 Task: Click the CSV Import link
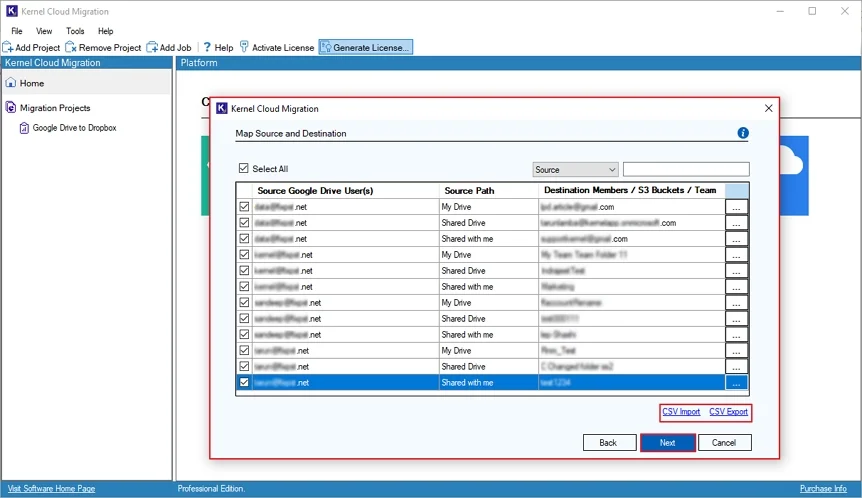pos(681,412)
